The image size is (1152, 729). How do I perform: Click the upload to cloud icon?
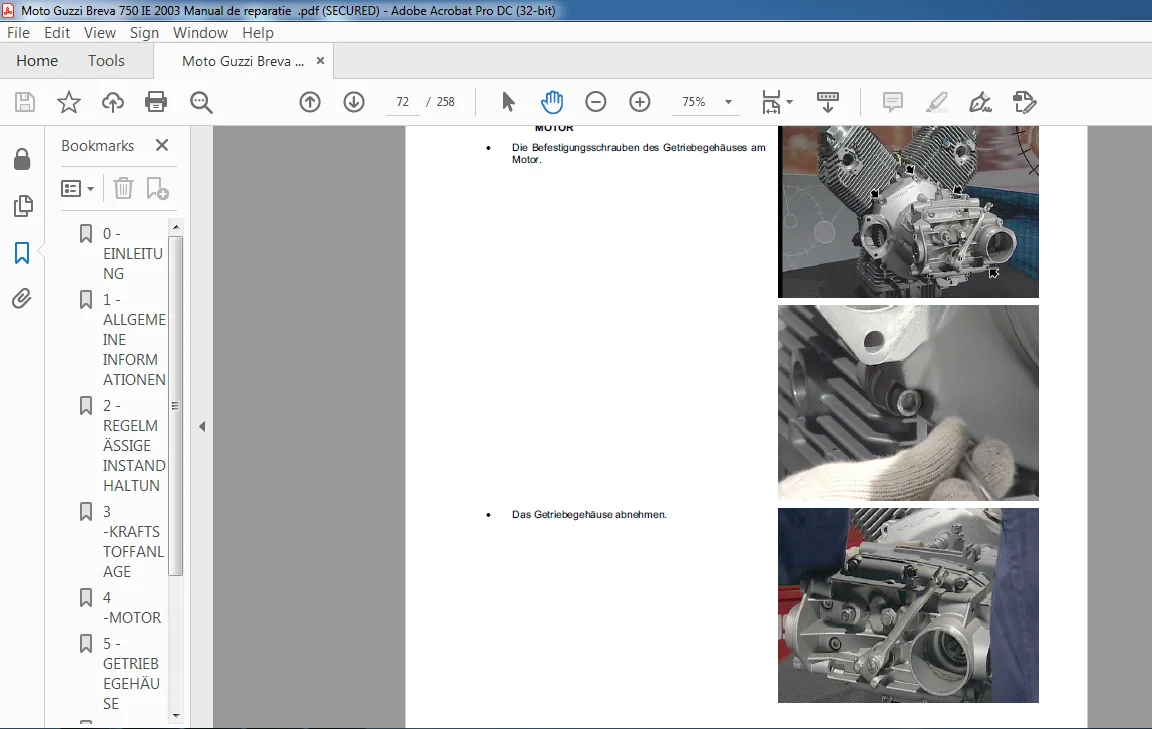[112, 102]
